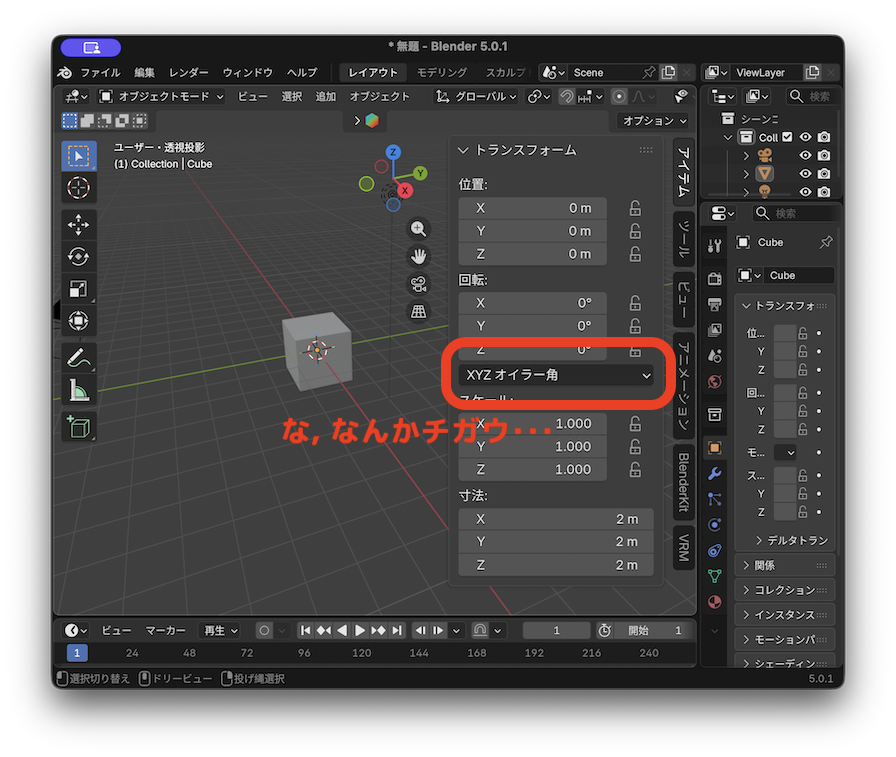896x757 pixels.
Task: Open World properties tab icon
Action: pyautogui.click(x=714, y=382)
